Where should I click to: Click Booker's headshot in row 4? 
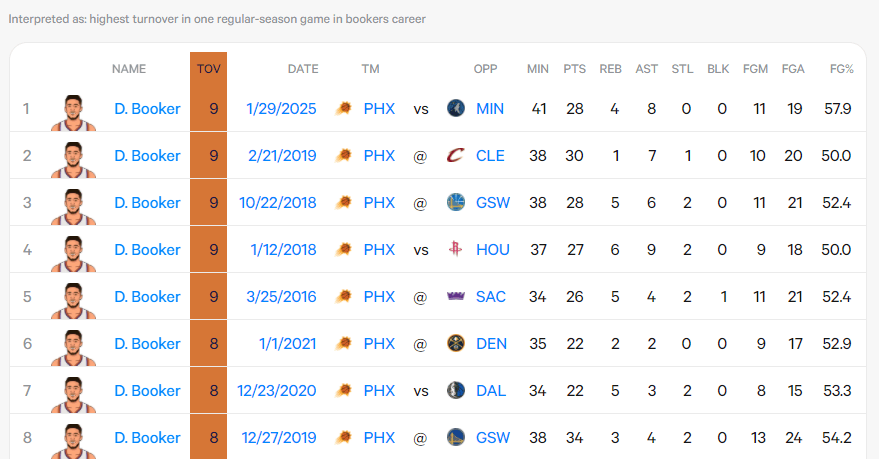coord(73,254)
